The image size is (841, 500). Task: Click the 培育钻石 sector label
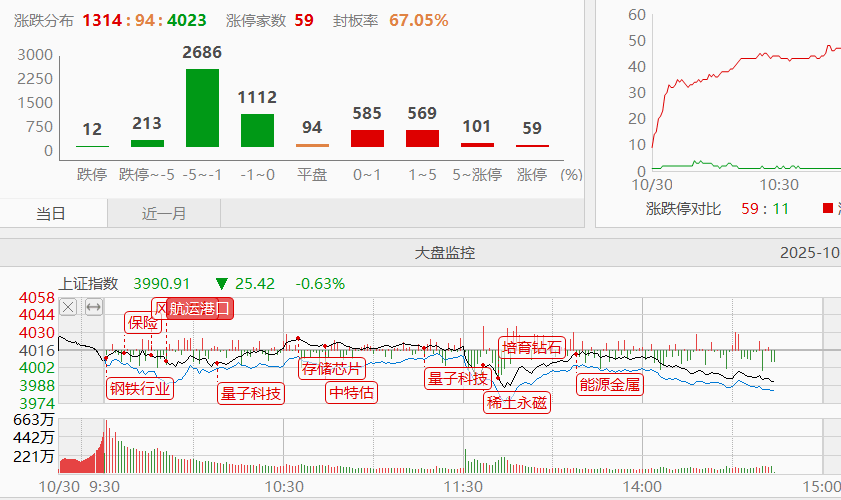click(x=532, y=348)
